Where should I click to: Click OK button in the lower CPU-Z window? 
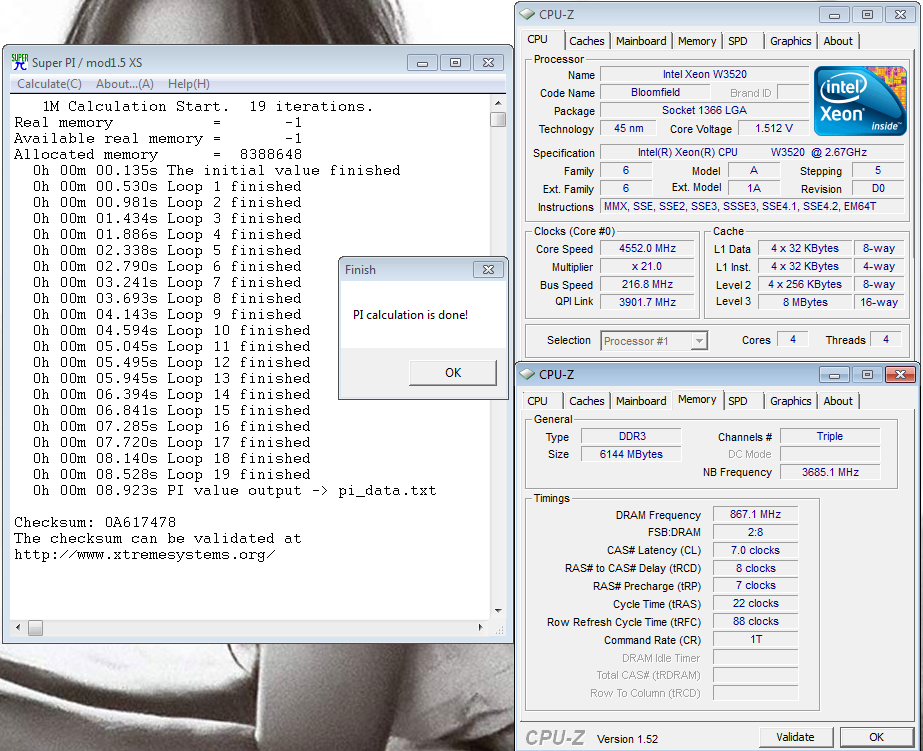click(x=876, y=737)
